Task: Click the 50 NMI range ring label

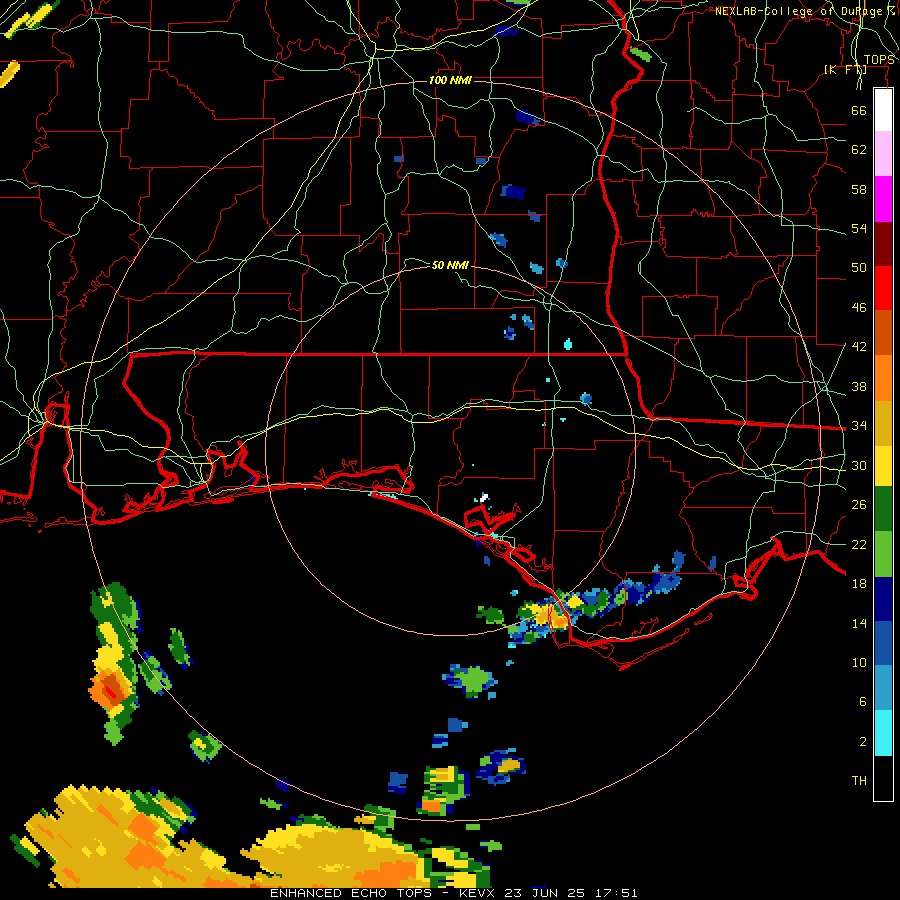Action: pyautogui.click(x=450, y=265)
